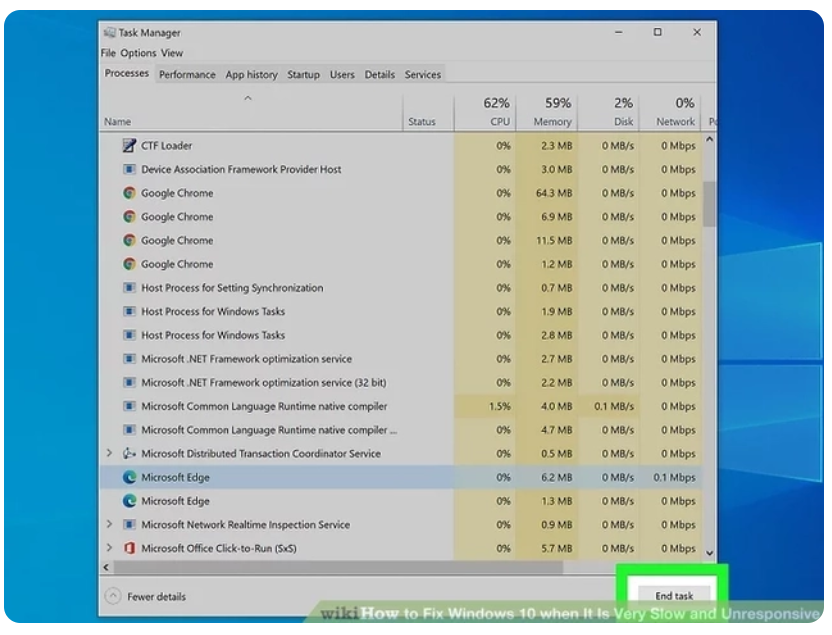Click the 5.7 MB memory value
The height and width of the screenshot is (635, 832).
pyautogui.click(x=557, y=548)
